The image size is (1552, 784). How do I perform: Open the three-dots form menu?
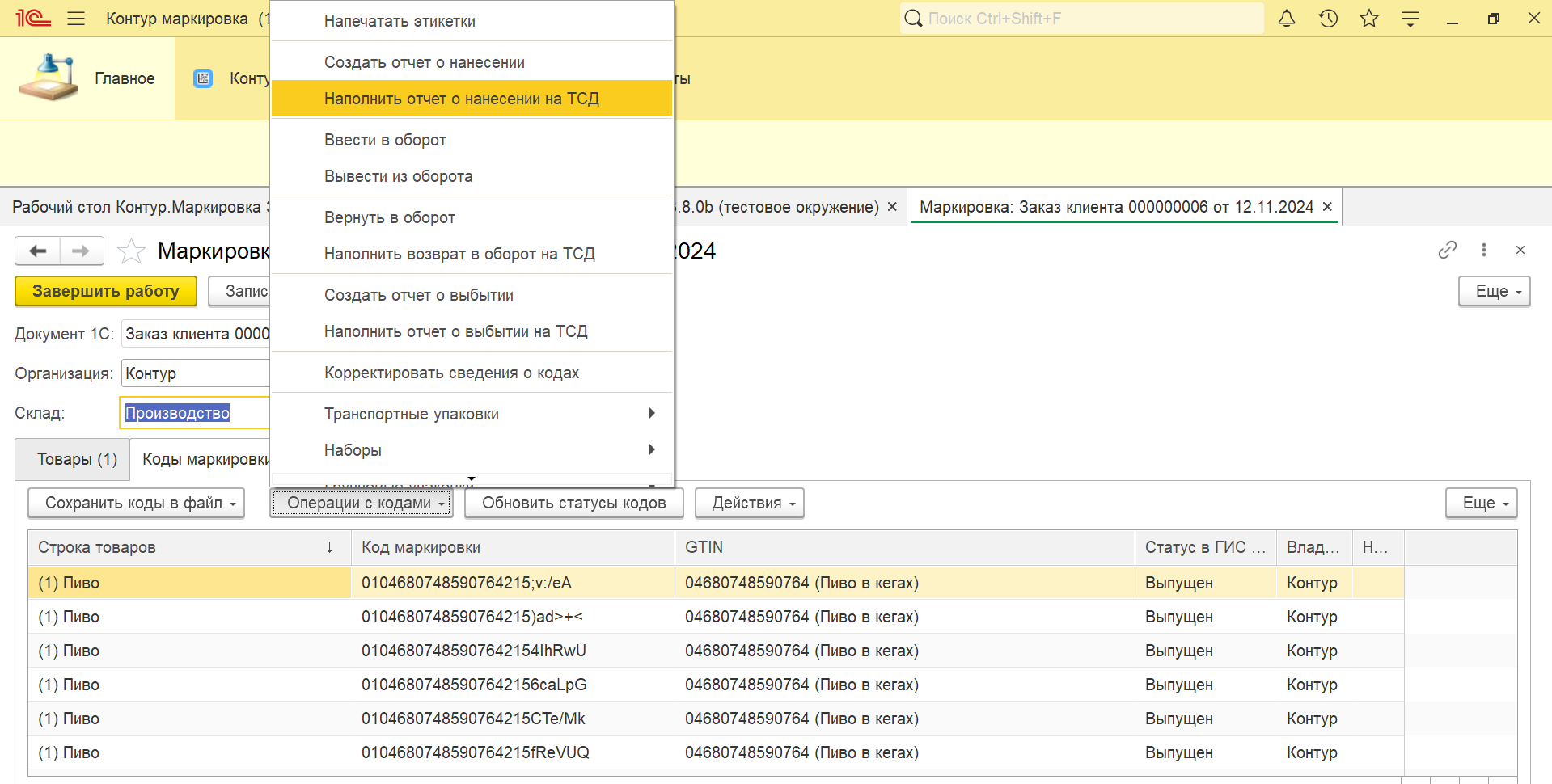1483,250
